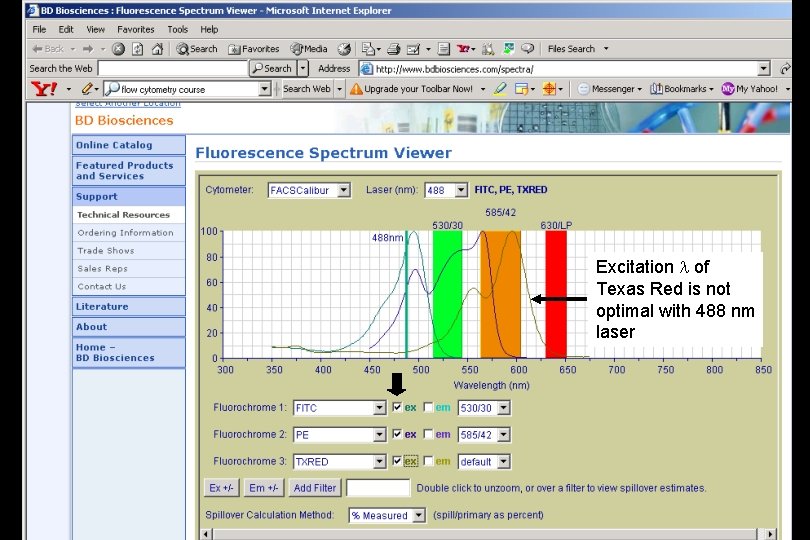810x540 pixels.
Task: Click the orange 585/42 filter band
Action: point(501,295)
